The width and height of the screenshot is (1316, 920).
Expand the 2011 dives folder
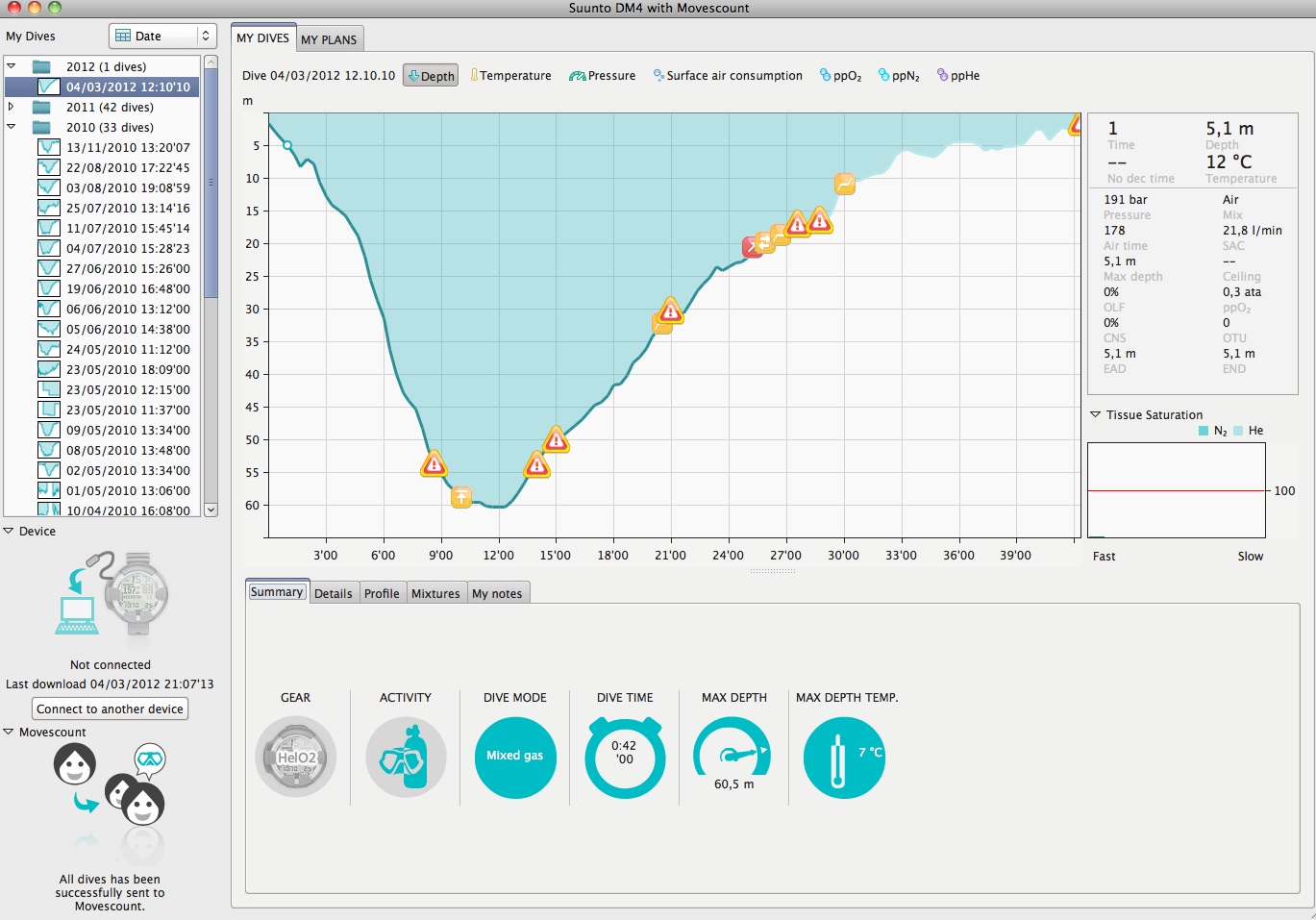[x=12, y=107]
